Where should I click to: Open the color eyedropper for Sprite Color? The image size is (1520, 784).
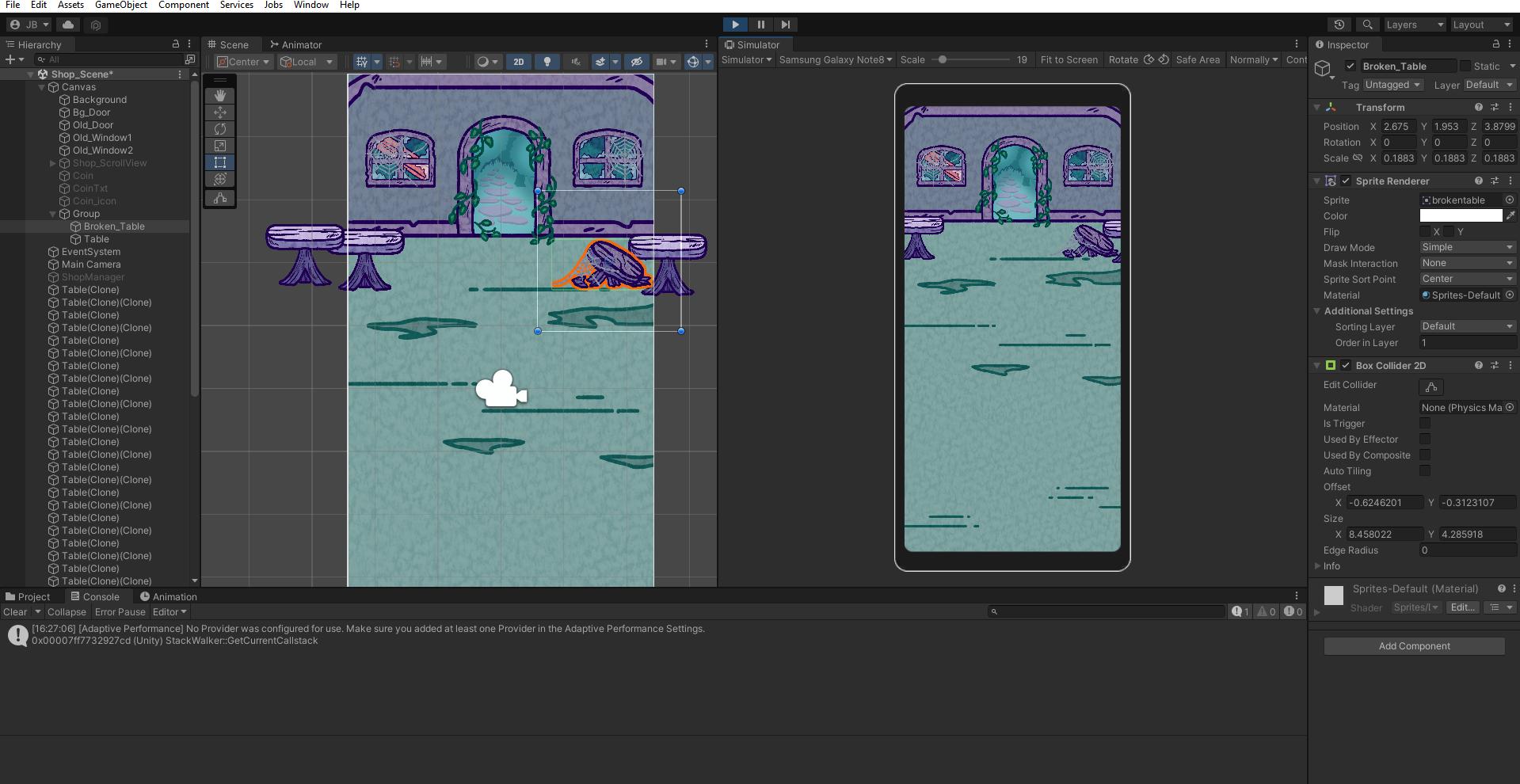1510,215
